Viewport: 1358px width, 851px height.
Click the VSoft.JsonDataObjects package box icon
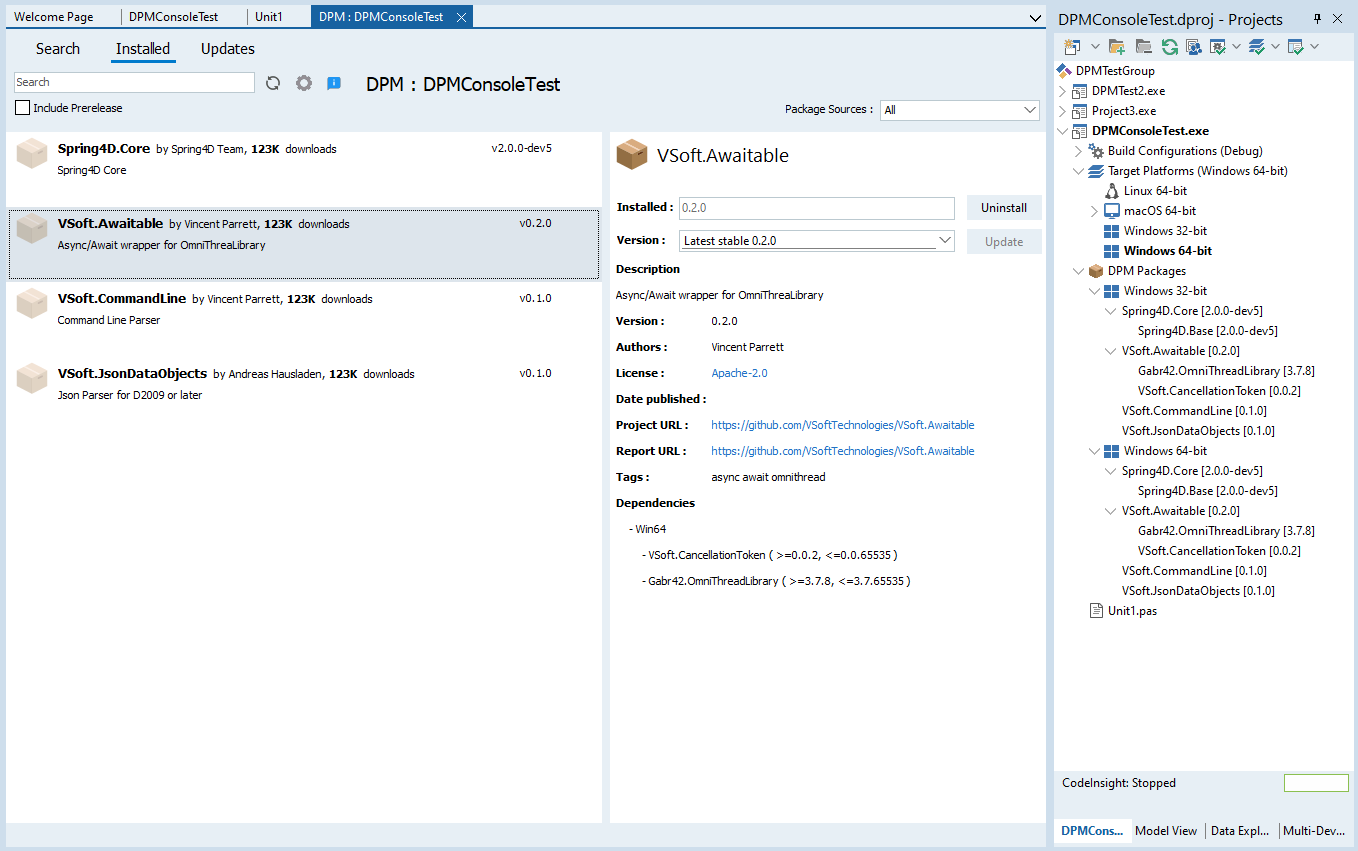[32, 378]
